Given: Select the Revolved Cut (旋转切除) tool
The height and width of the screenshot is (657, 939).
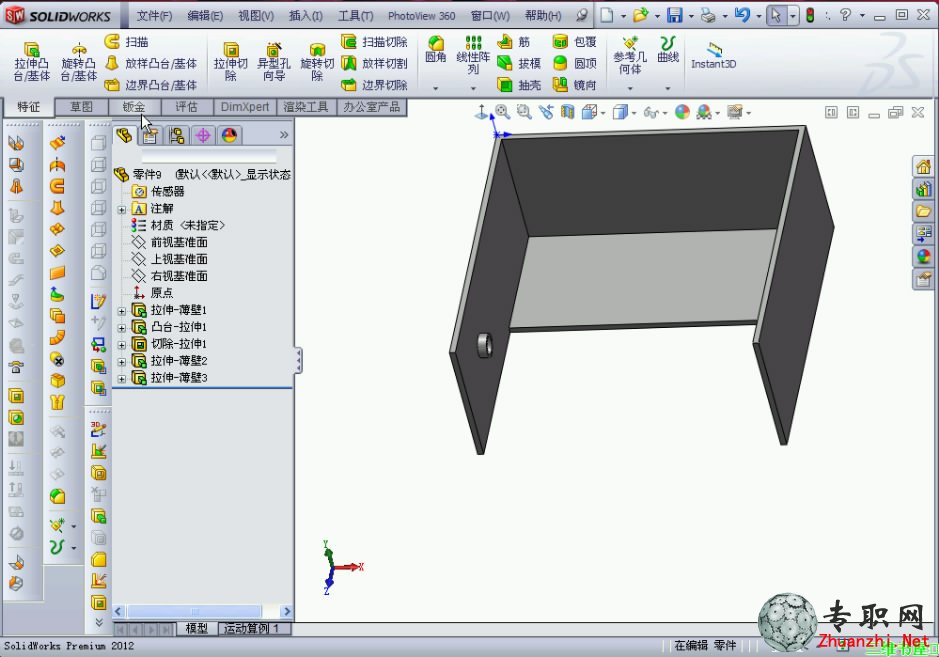Looking at the screenshot, I should [x=317, y=62].
